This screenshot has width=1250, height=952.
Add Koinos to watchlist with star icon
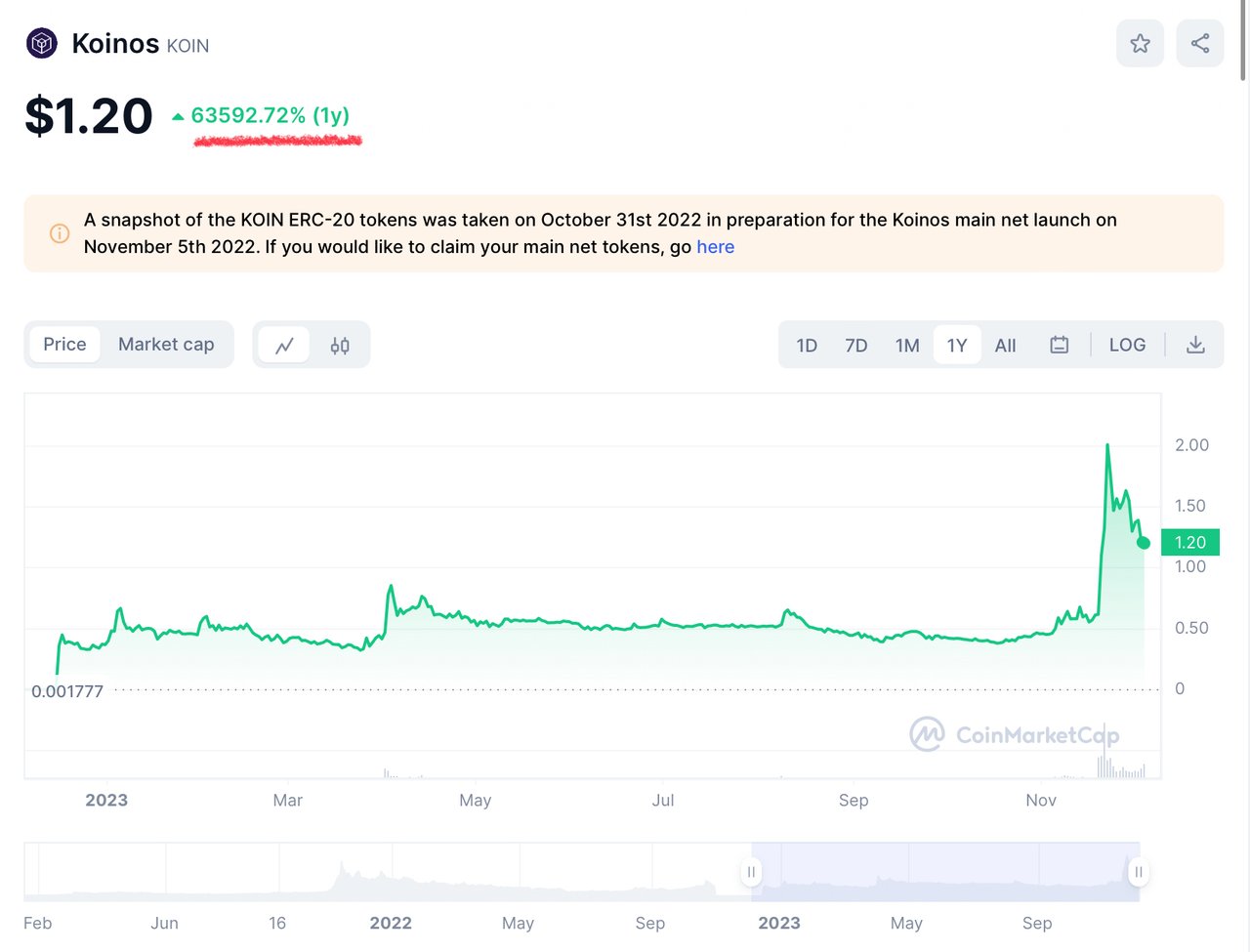(x=1140, y=43)
